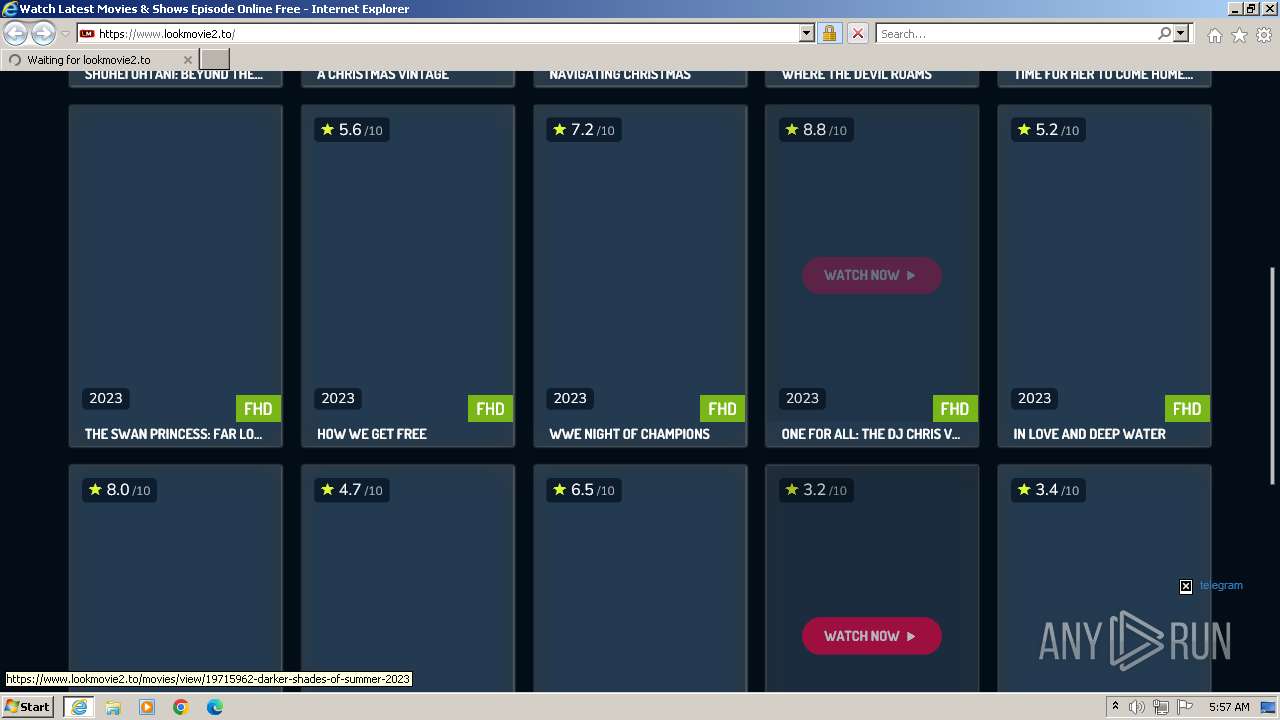
Task: Click the security lock icon
Action: pos(829,33)
